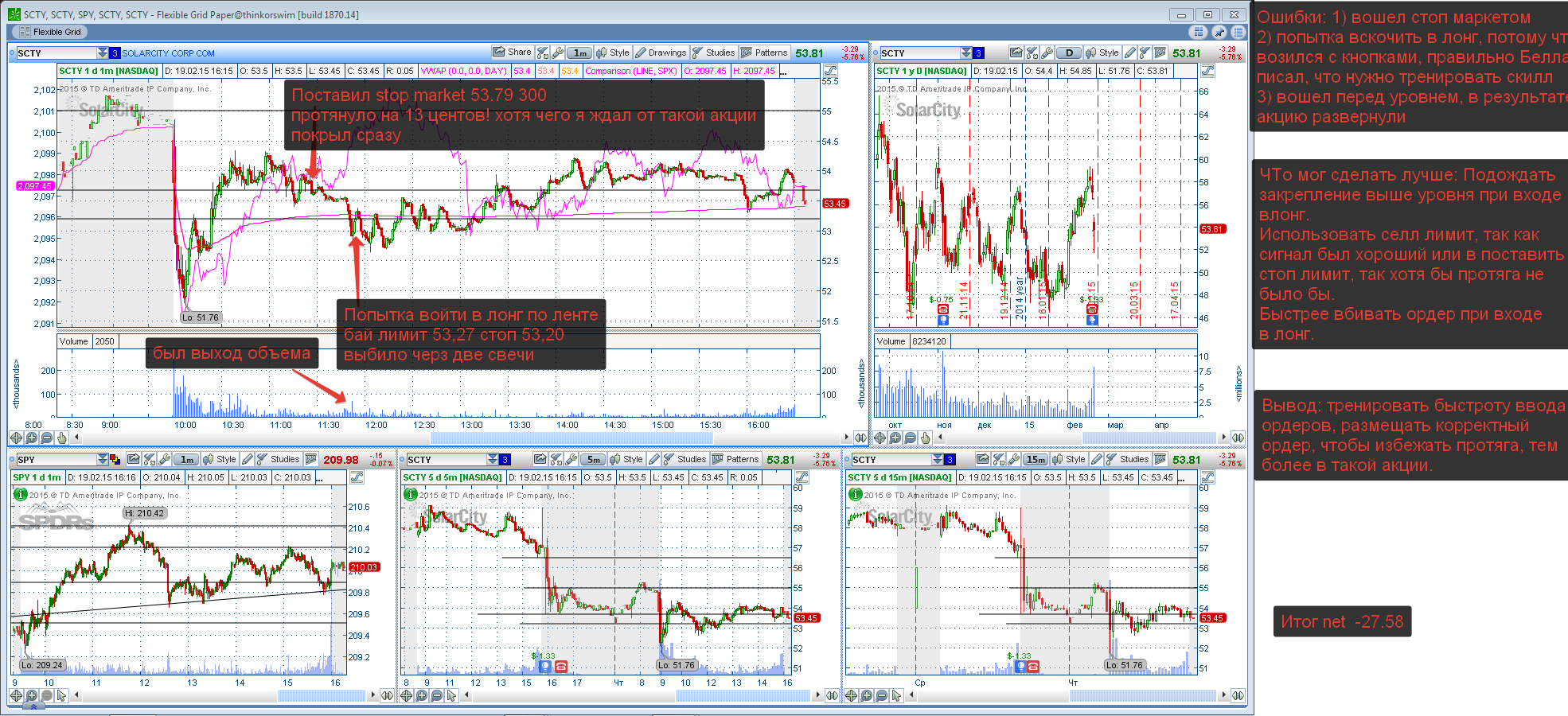1568x716 pixels.
Task: Click the telephone alert icon in 5m SCTY chart
Action: [560, 667]
